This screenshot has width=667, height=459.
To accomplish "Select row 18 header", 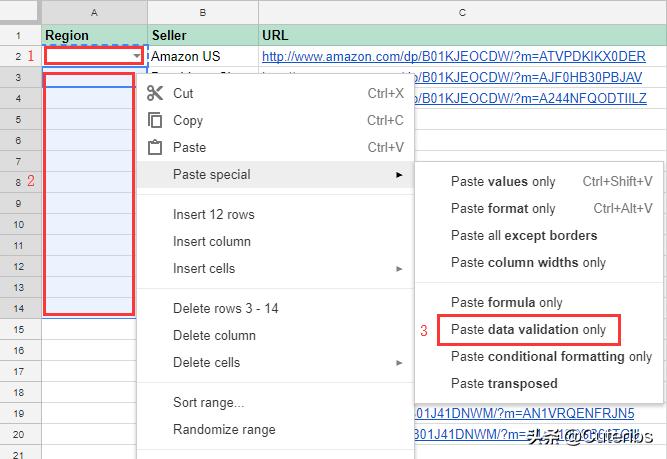I will click(18, 392).
